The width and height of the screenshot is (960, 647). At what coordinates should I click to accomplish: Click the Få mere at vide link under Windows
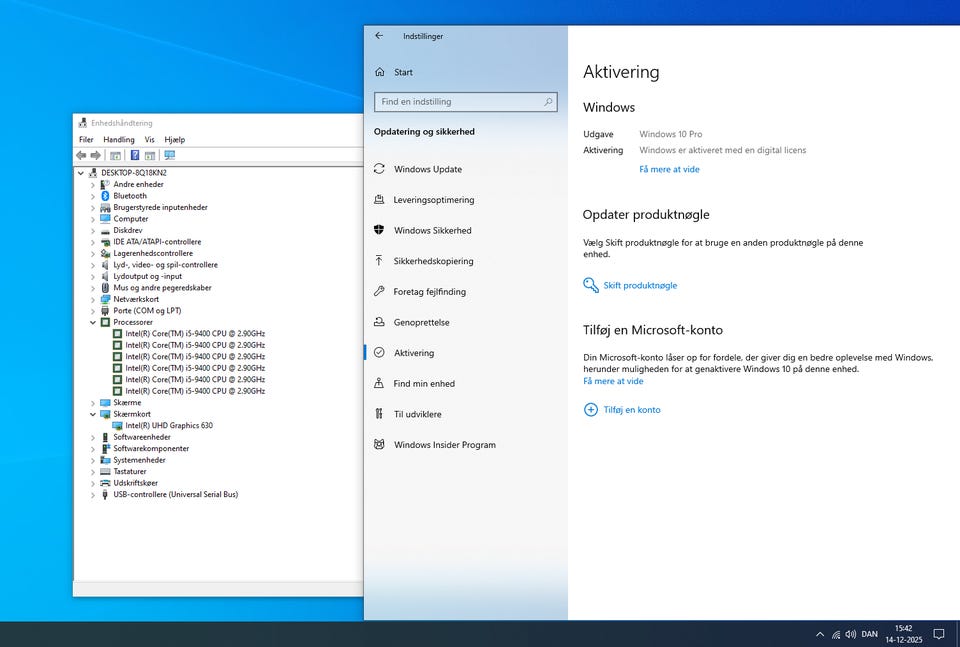coord(669,170)
